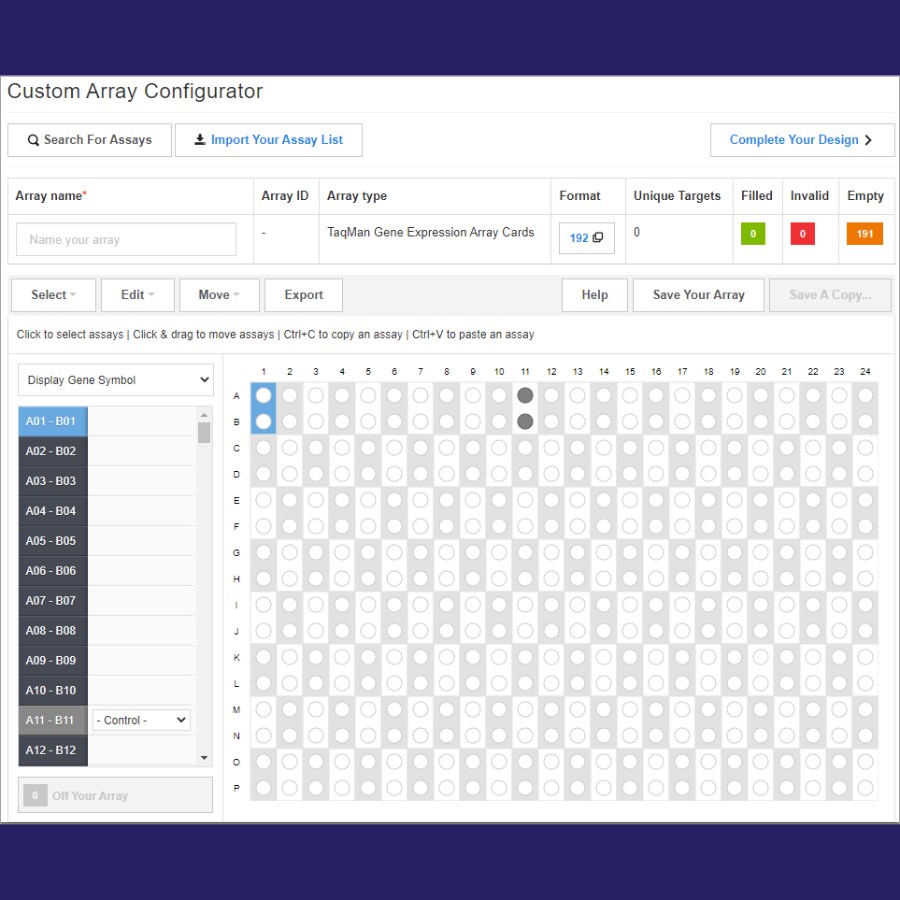The image size is (900, 900).
Task: Select well F22 in the grid
Action: click(x=813, y=526)
